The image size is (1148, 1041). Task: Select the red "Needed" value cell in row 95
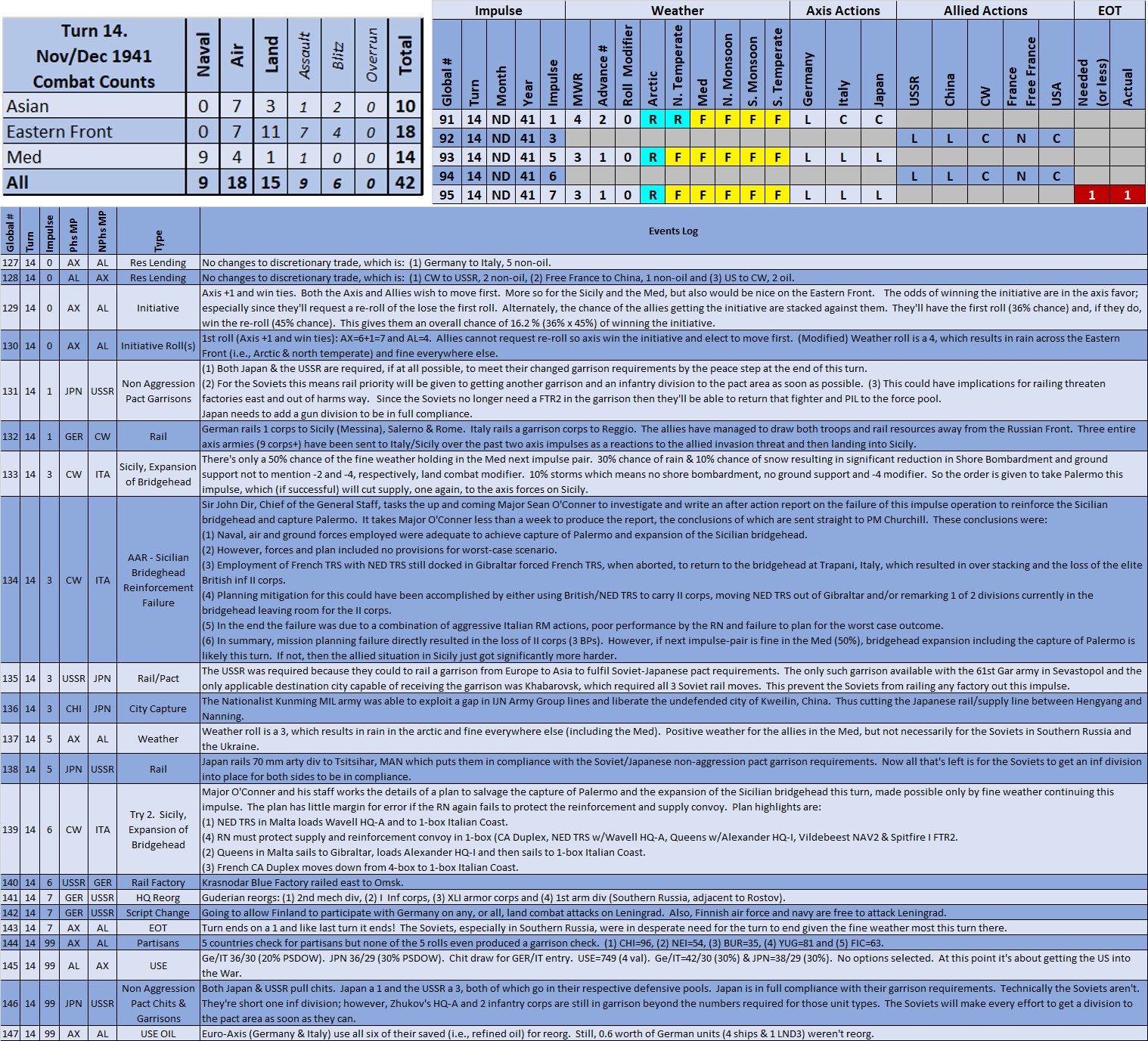(x=1092, y=195)
